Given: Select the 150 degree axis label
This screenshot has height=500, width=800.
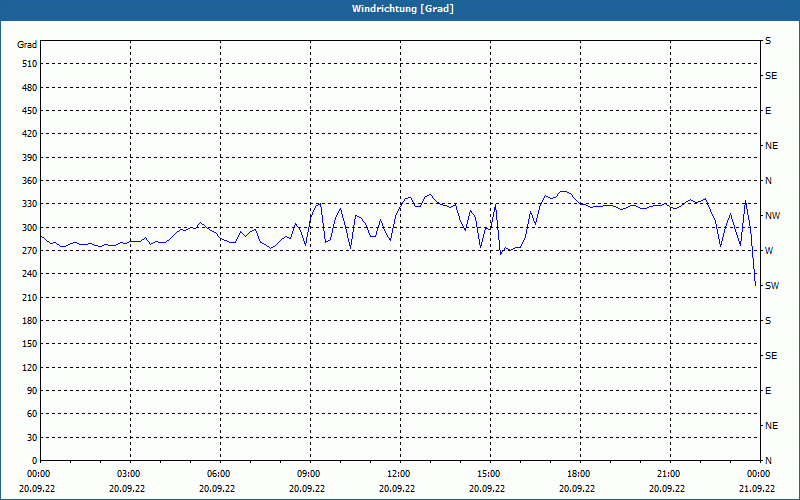Looking at the screenshot, I should (x=29, y=344).
